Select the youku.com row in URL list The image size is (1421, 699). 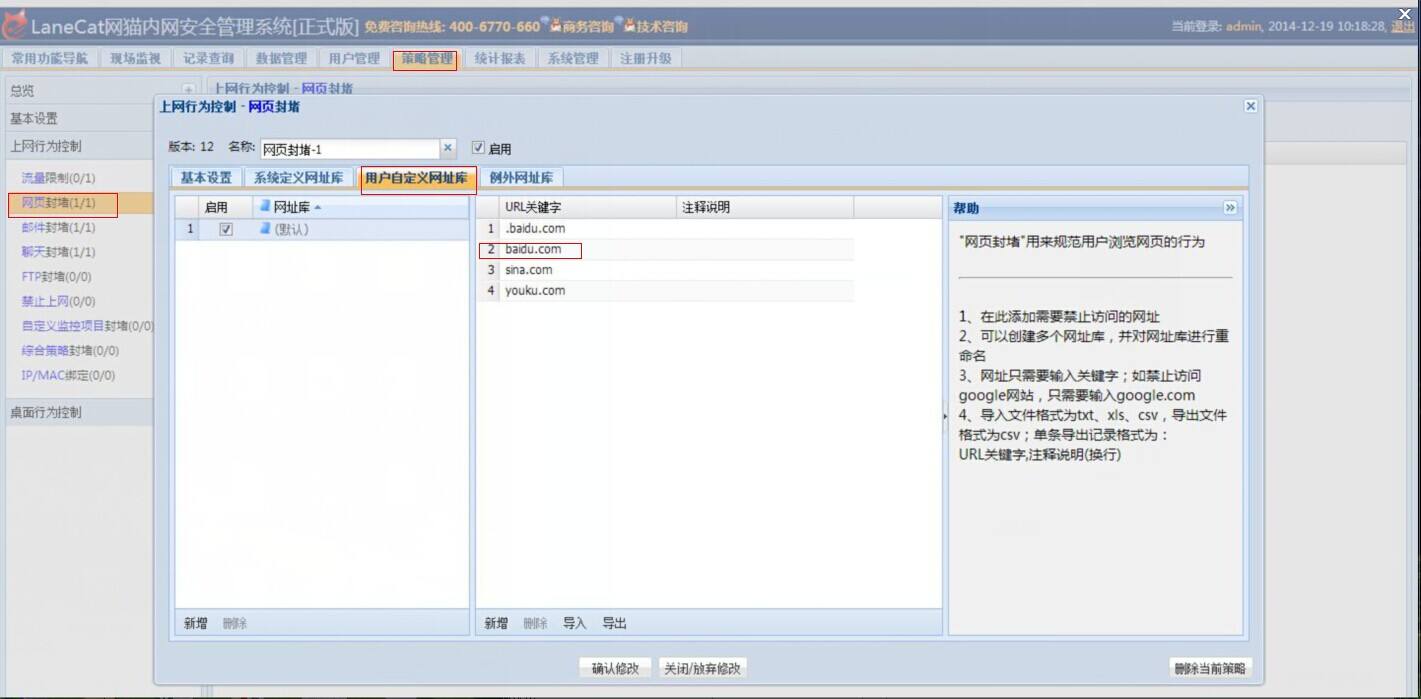665,291
